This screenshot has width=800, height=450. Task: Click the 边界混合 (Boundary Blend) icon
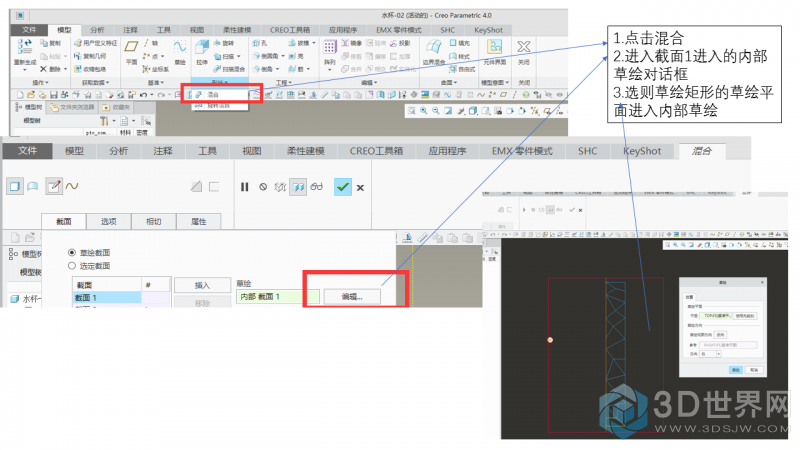434,47
